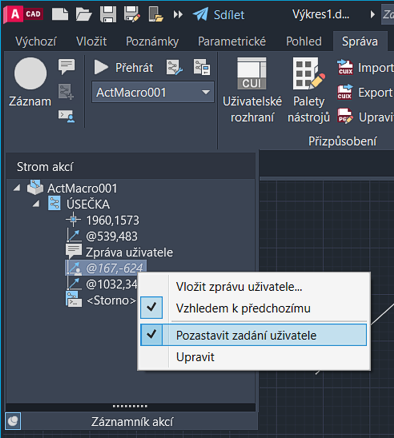This screenshot has height=438, width=394.
Task: Toggle Pozastavit zadání uživatele checkmark
Action: 151,335
